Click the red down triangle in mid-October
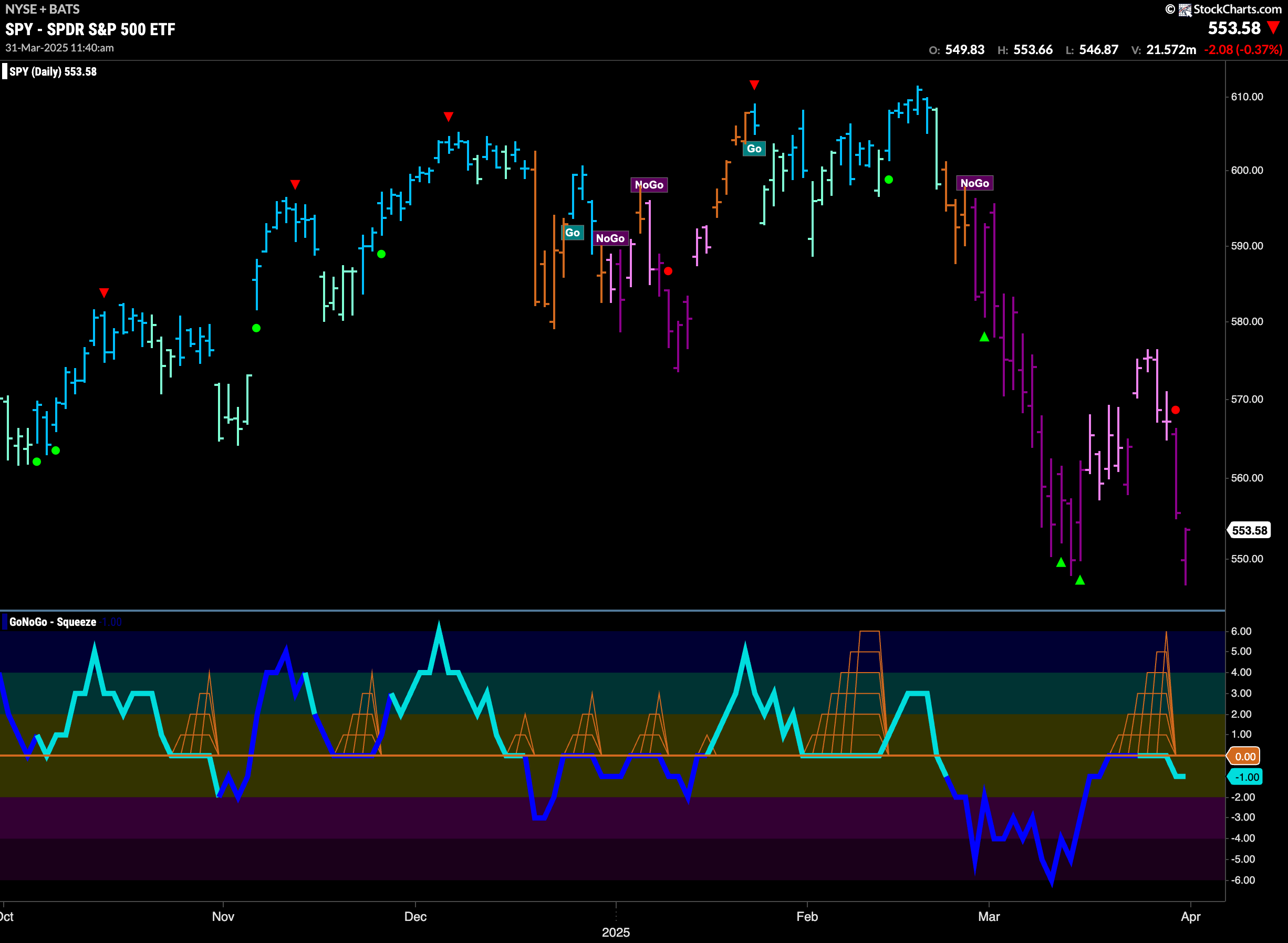This screenshot has width=1288, height=943. pos(104,293)
